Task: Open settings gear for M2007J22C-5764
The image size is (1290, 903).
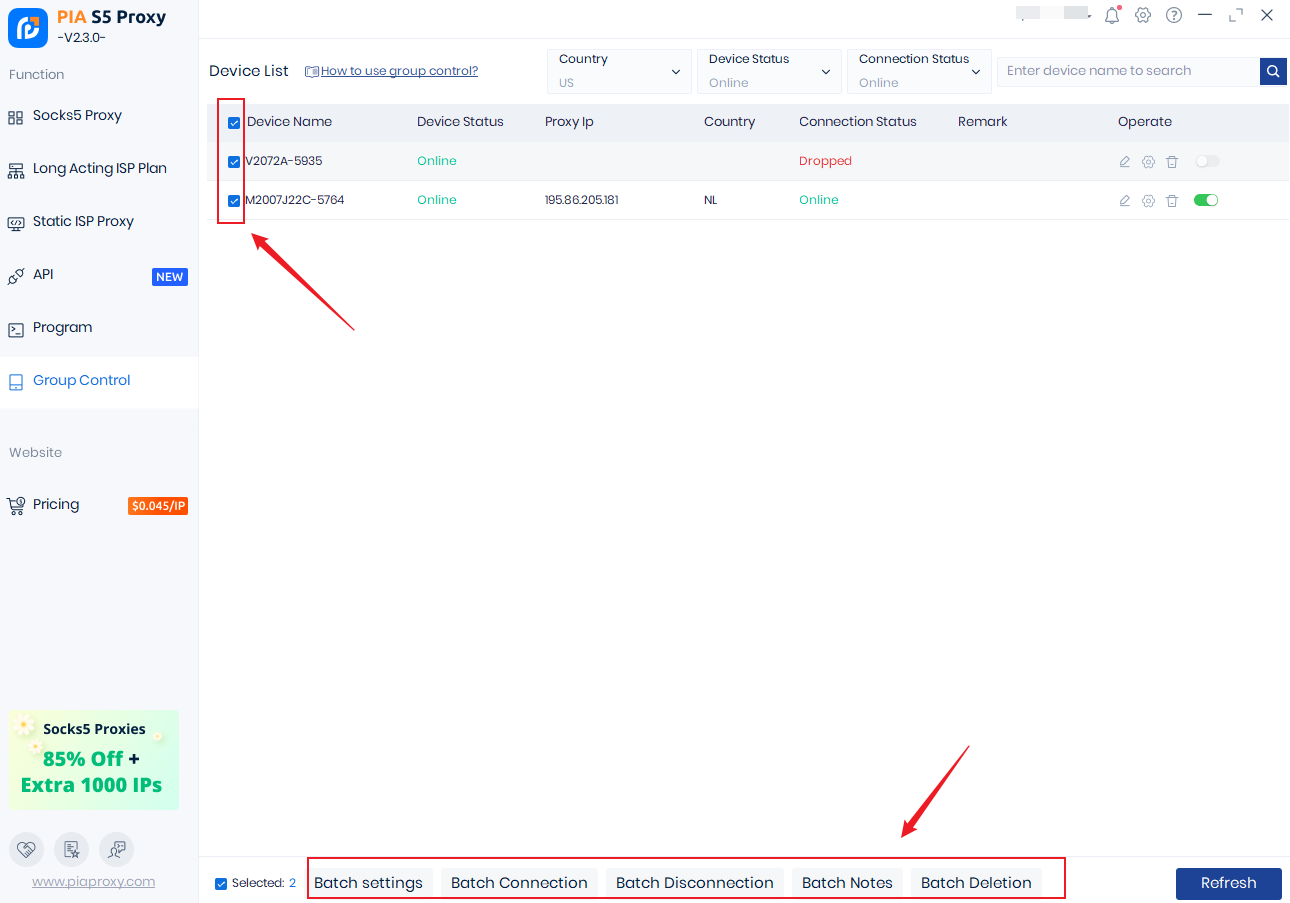Action: pos(1148,201)
